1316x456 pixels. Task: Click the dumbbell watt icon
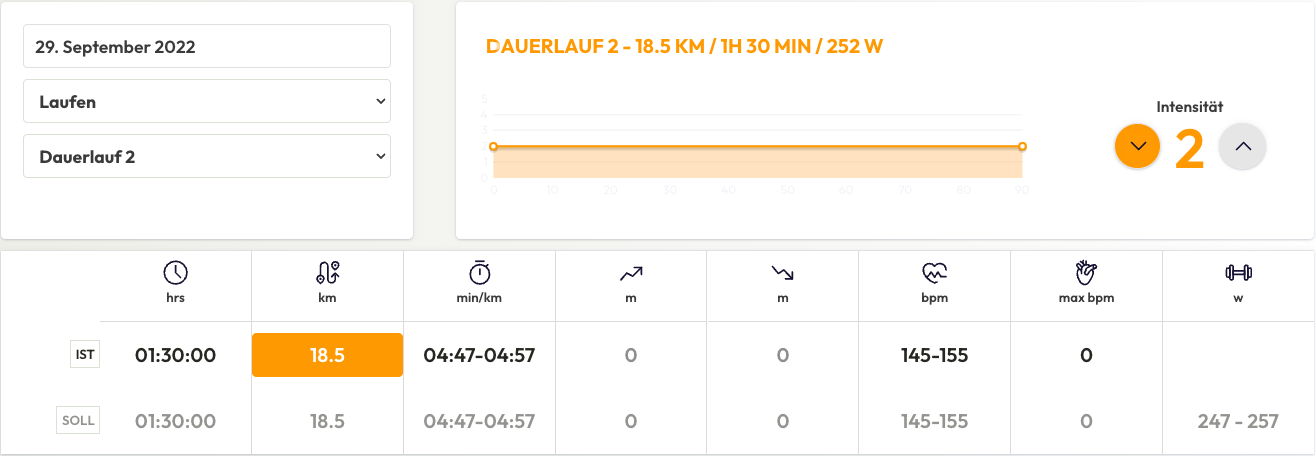(x=1239, y=272)
